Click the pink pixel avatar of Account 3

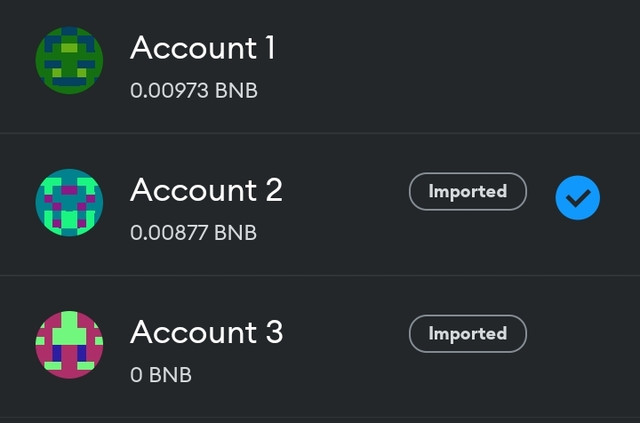[69, 345]
